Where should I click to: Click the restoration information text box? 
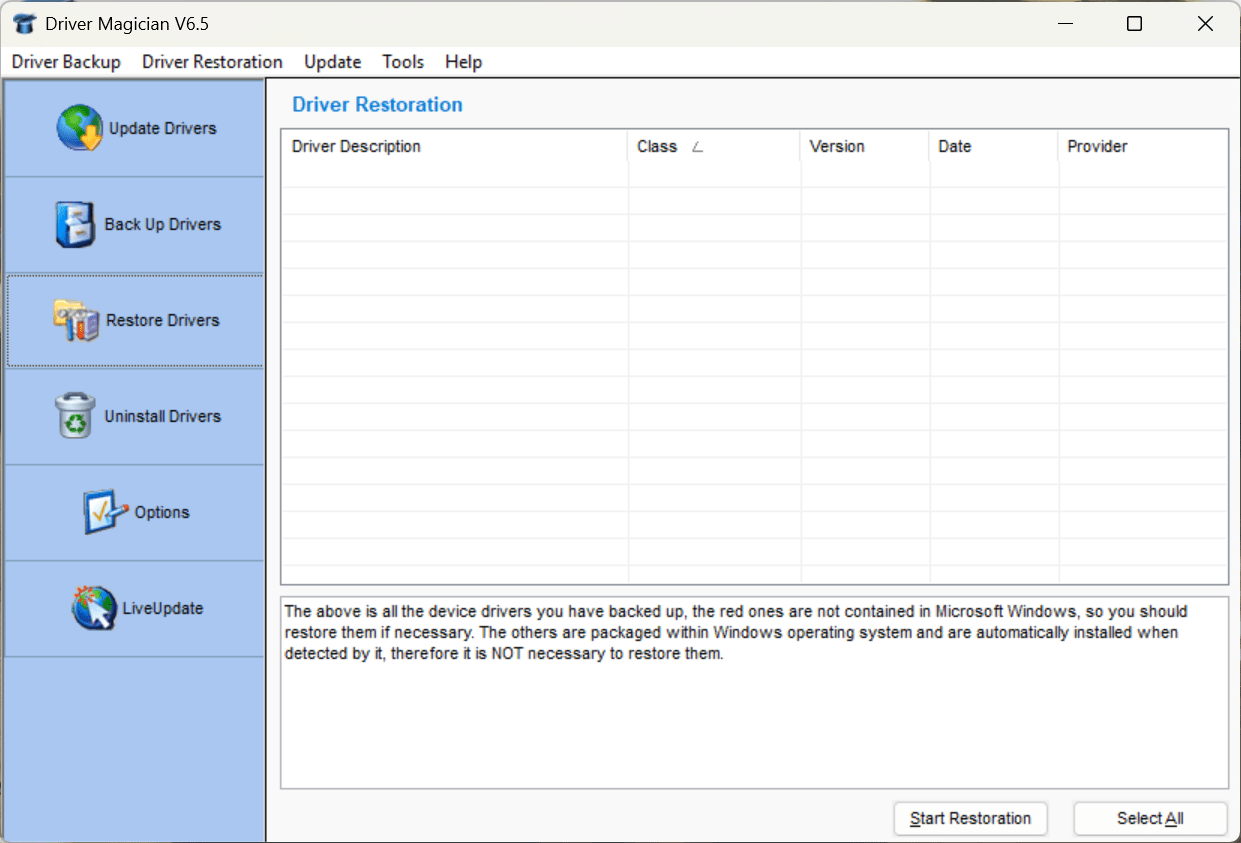(x=754, y=693)
